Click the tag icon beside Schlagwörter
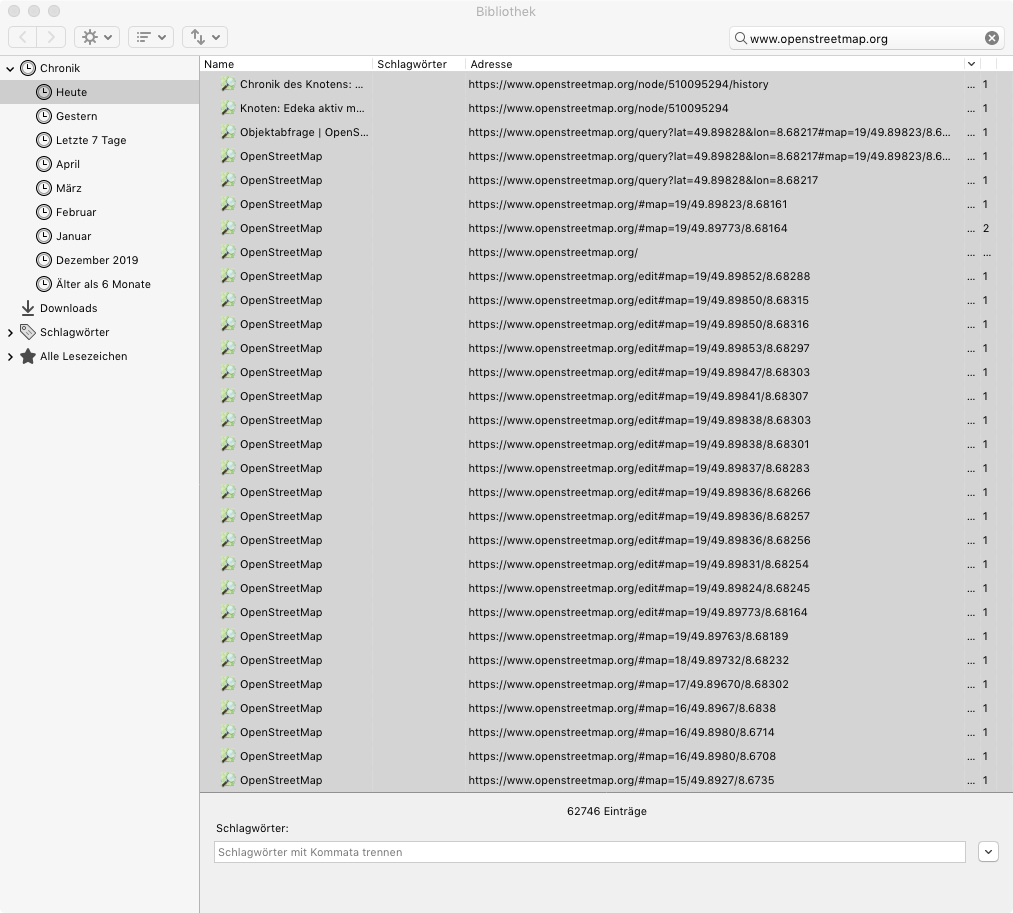The height and width of the screenshot is (913, 1013). point(28,332)
